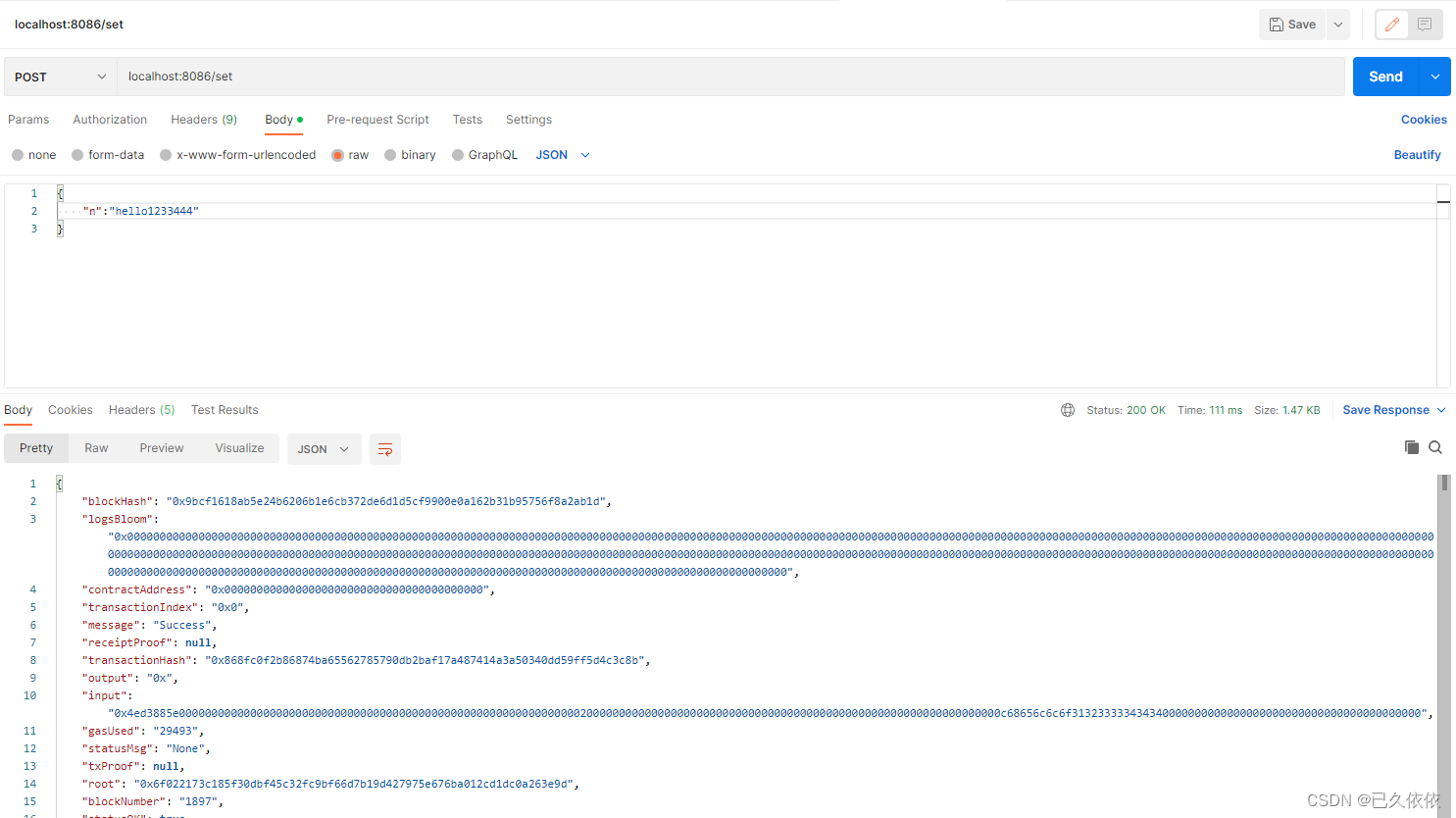
Task: Send the request
Action: 1385,77
